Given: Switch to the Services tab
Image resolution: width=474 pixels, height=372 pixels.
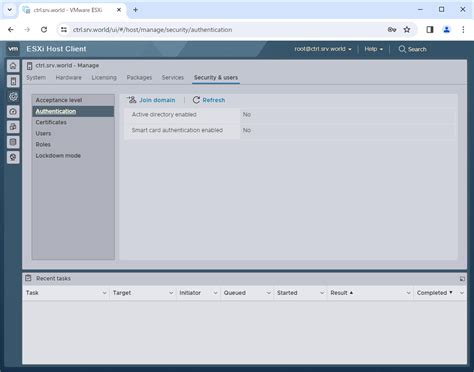Looking at the screenshot, I should pos(173,77).
